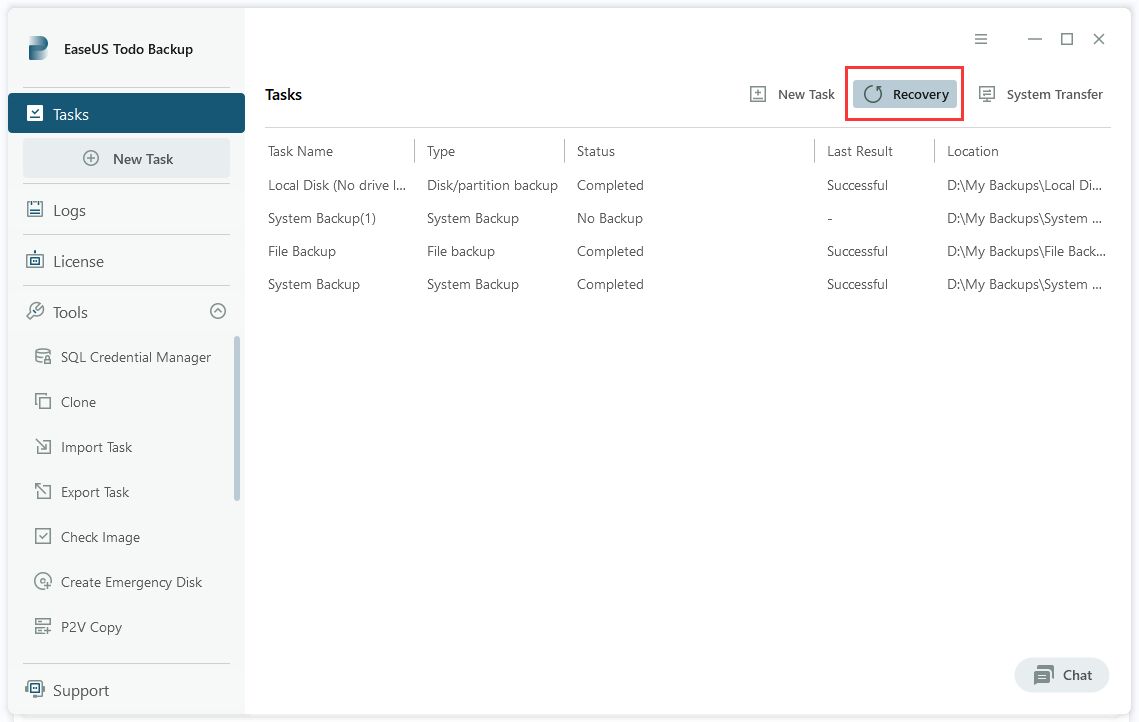
Task: Open the Support sidebar section
Action: click(x=80, y=690)
